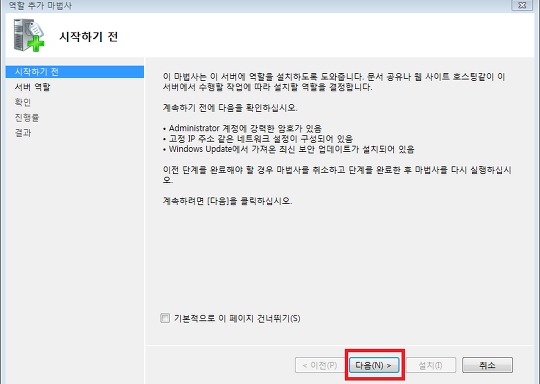Viewport: 540px width, 384px height.
Task: Enable 기본적으로 이 페이지 건너뛰기 checkbox
Action: point(165,318)
